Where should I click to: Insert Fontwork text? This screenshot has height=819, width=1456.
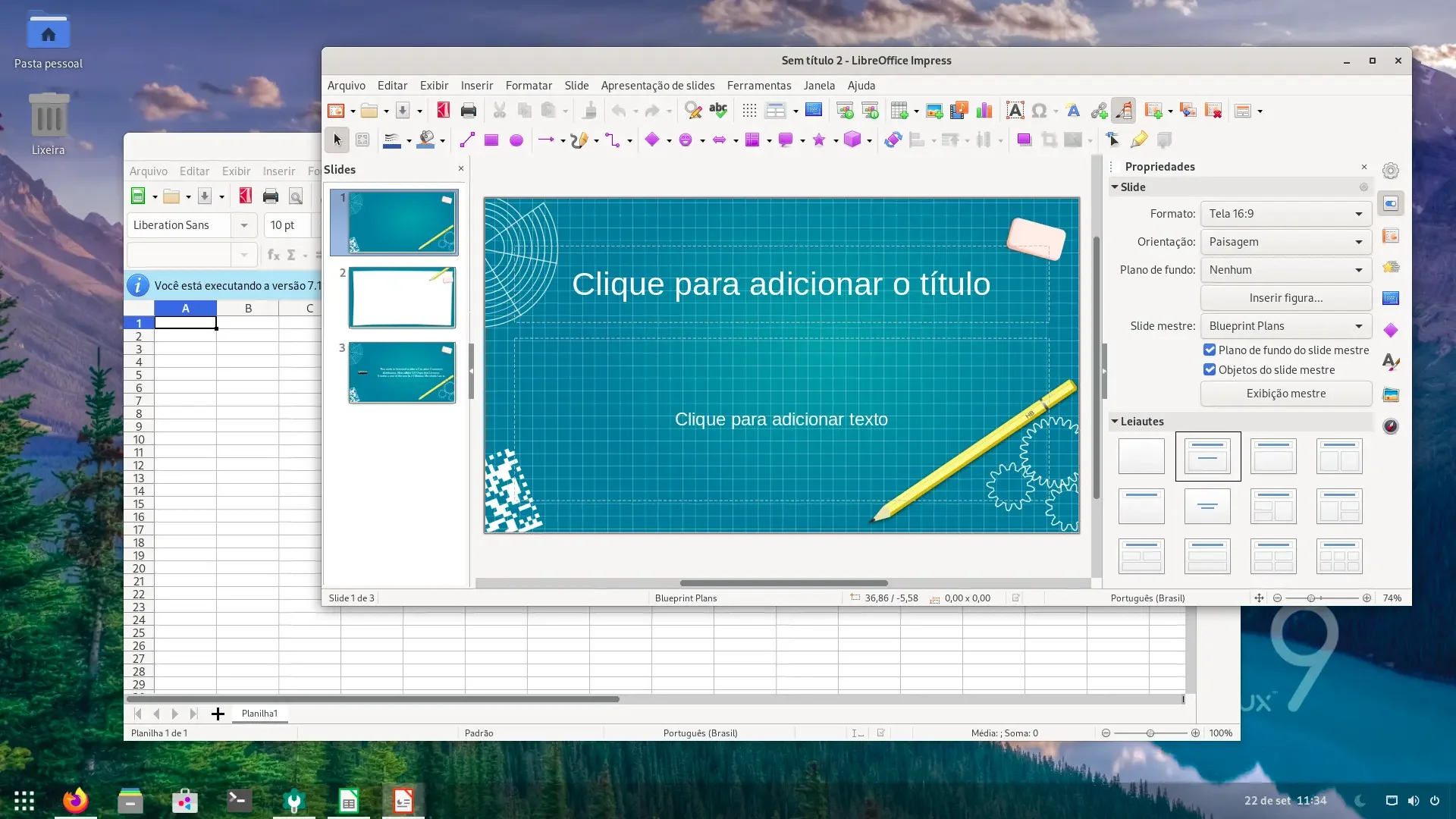(x=1073, y=111)
